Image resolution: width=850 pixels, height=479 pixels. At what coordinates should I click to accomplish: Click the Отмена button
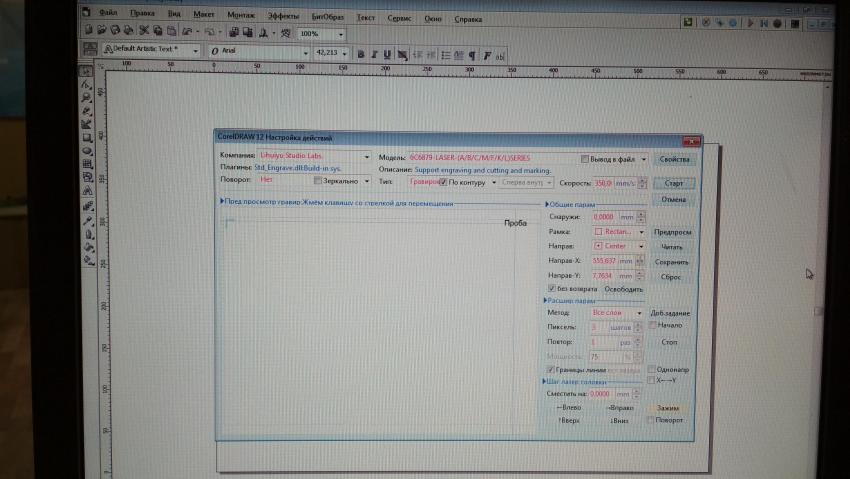pos(674,200)
